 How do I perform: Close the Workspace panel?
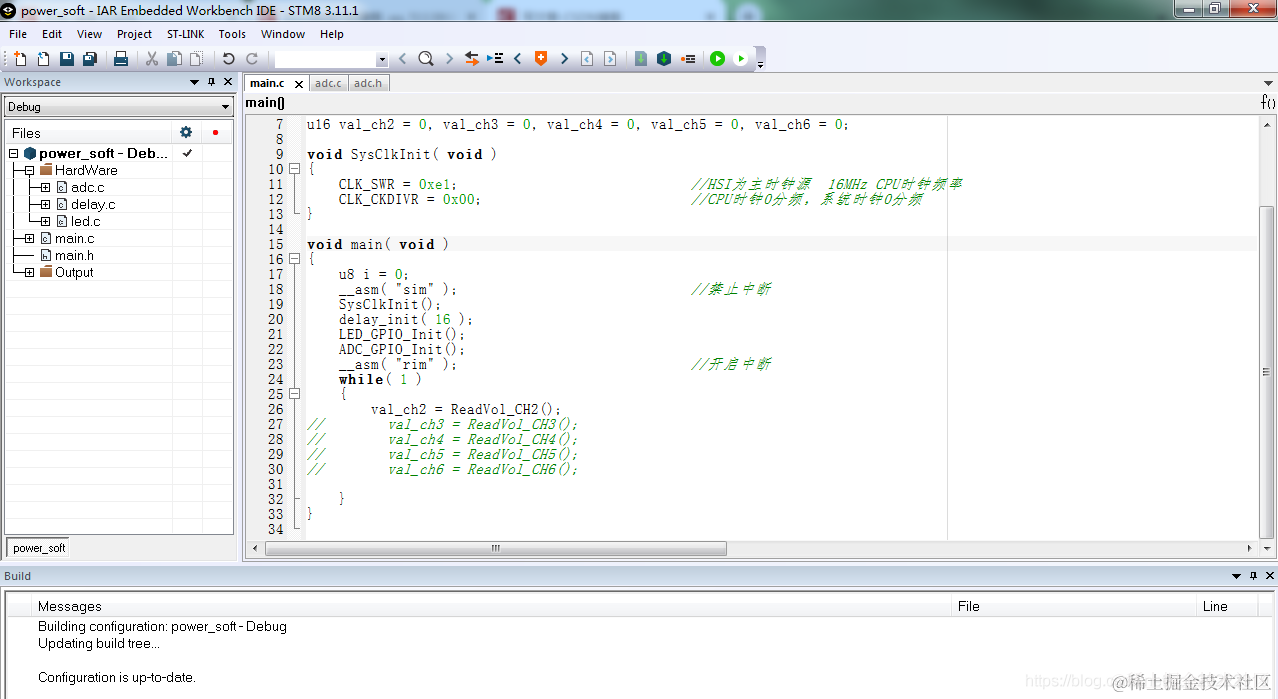coord(228,82)
